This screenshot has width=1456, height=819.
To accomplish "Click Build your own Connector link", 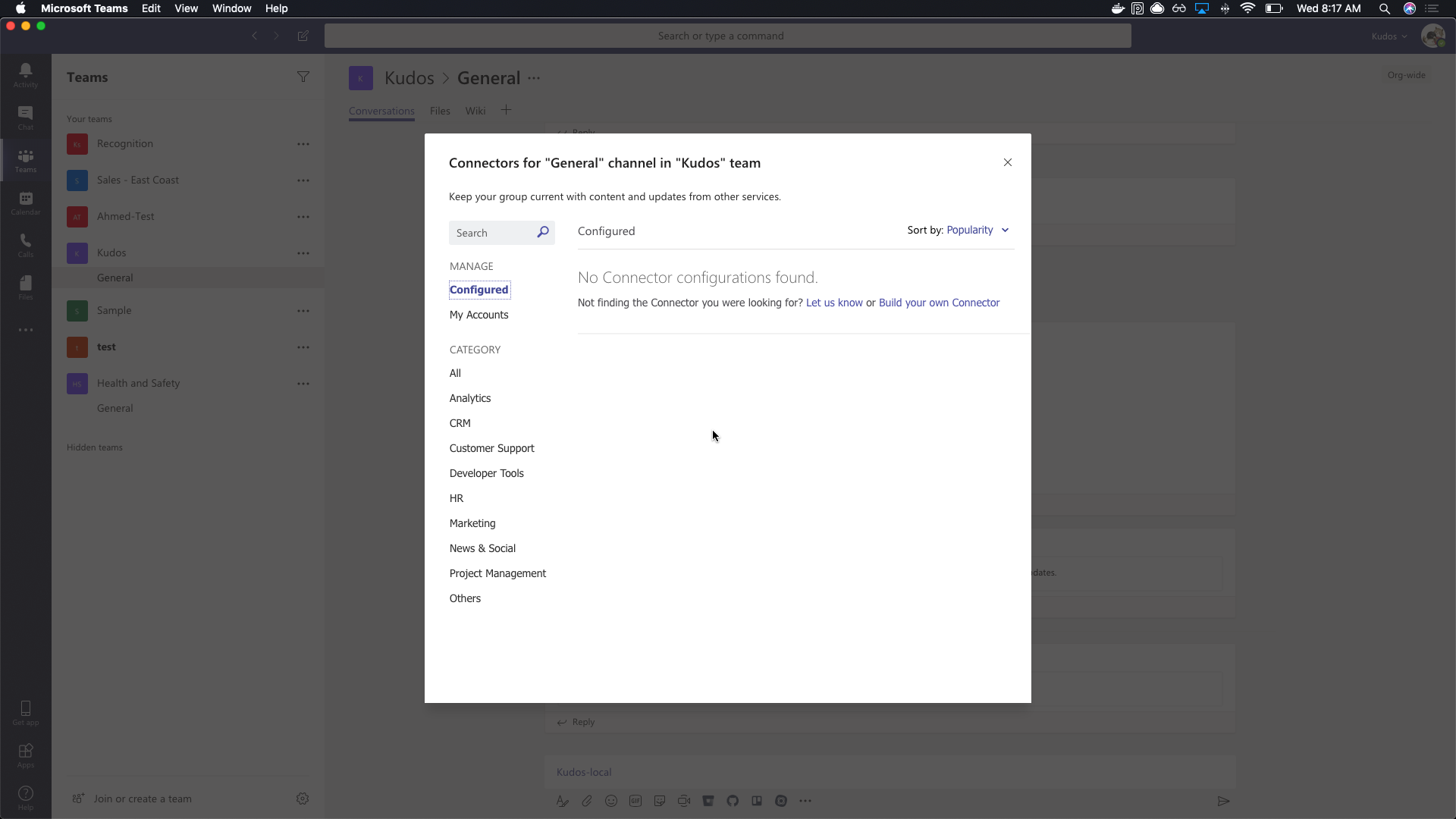I will click(x=939, y=303).
